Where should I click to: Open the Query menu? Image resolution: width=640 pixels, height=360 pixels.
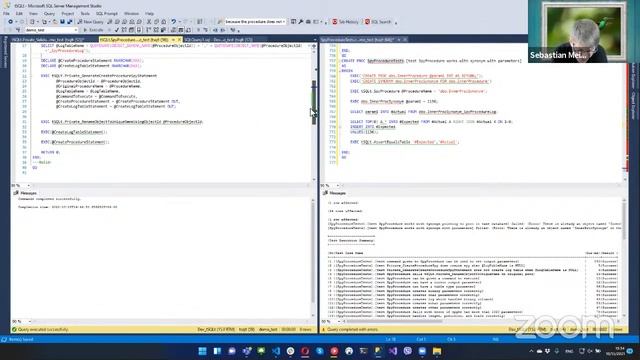coord(49,13)
